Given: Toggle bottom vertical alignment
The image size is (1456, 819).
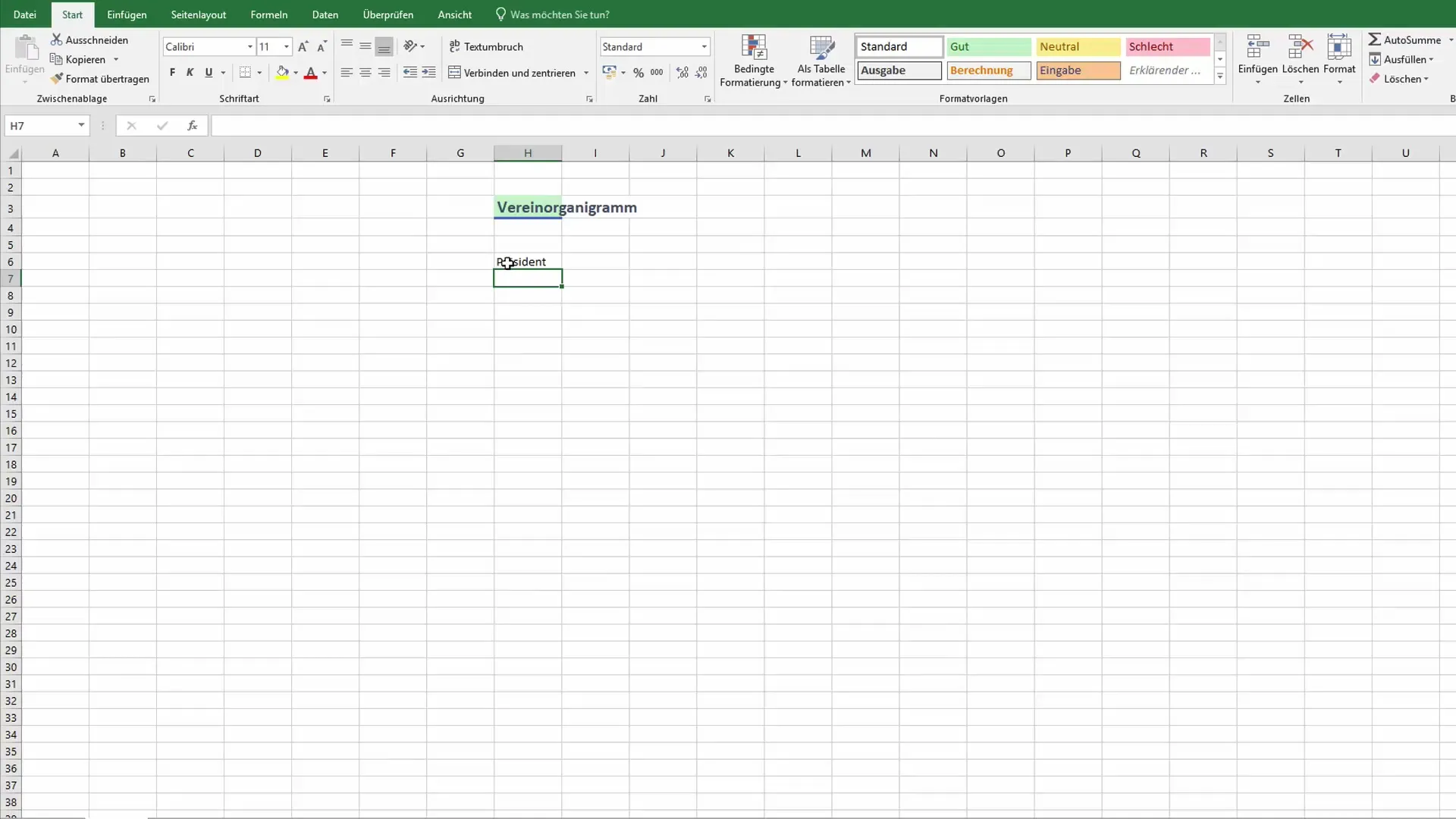Looking at the screenshot, I should pyautogui.click(x=384, y=45).
